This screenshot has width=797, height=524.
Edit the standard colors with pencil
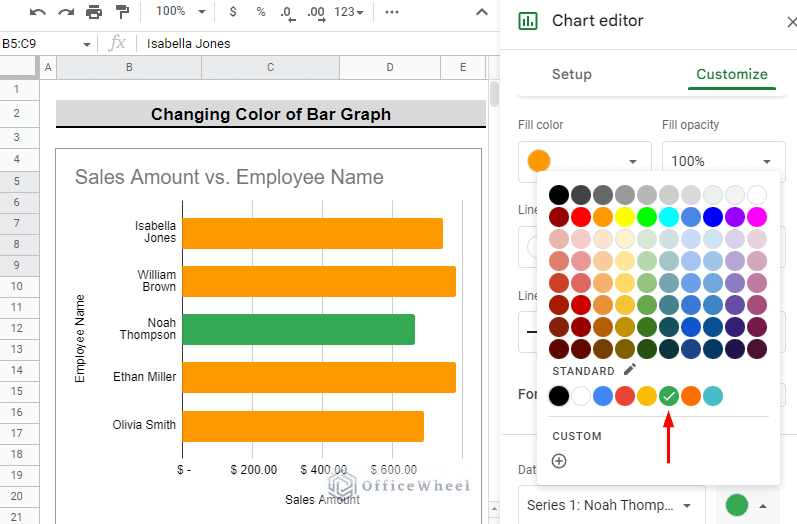630,369
